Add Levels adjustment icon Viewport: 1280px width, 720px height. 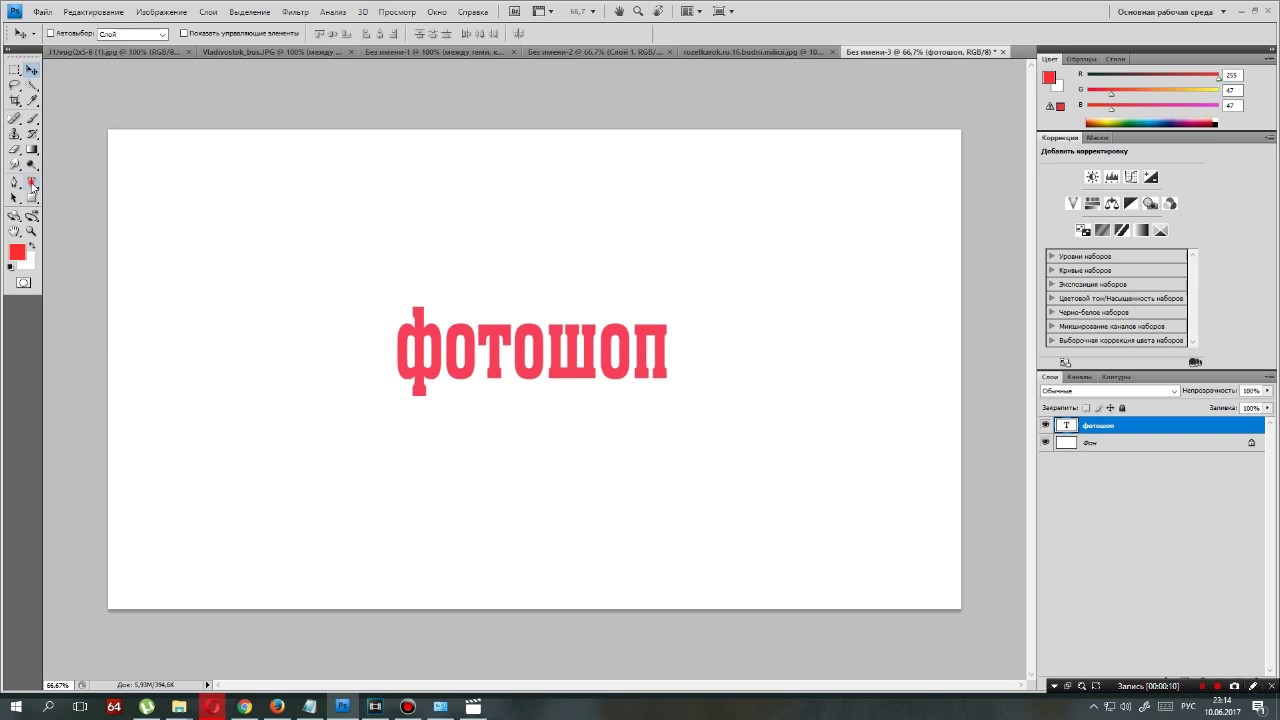click(x=1112, y=177)
